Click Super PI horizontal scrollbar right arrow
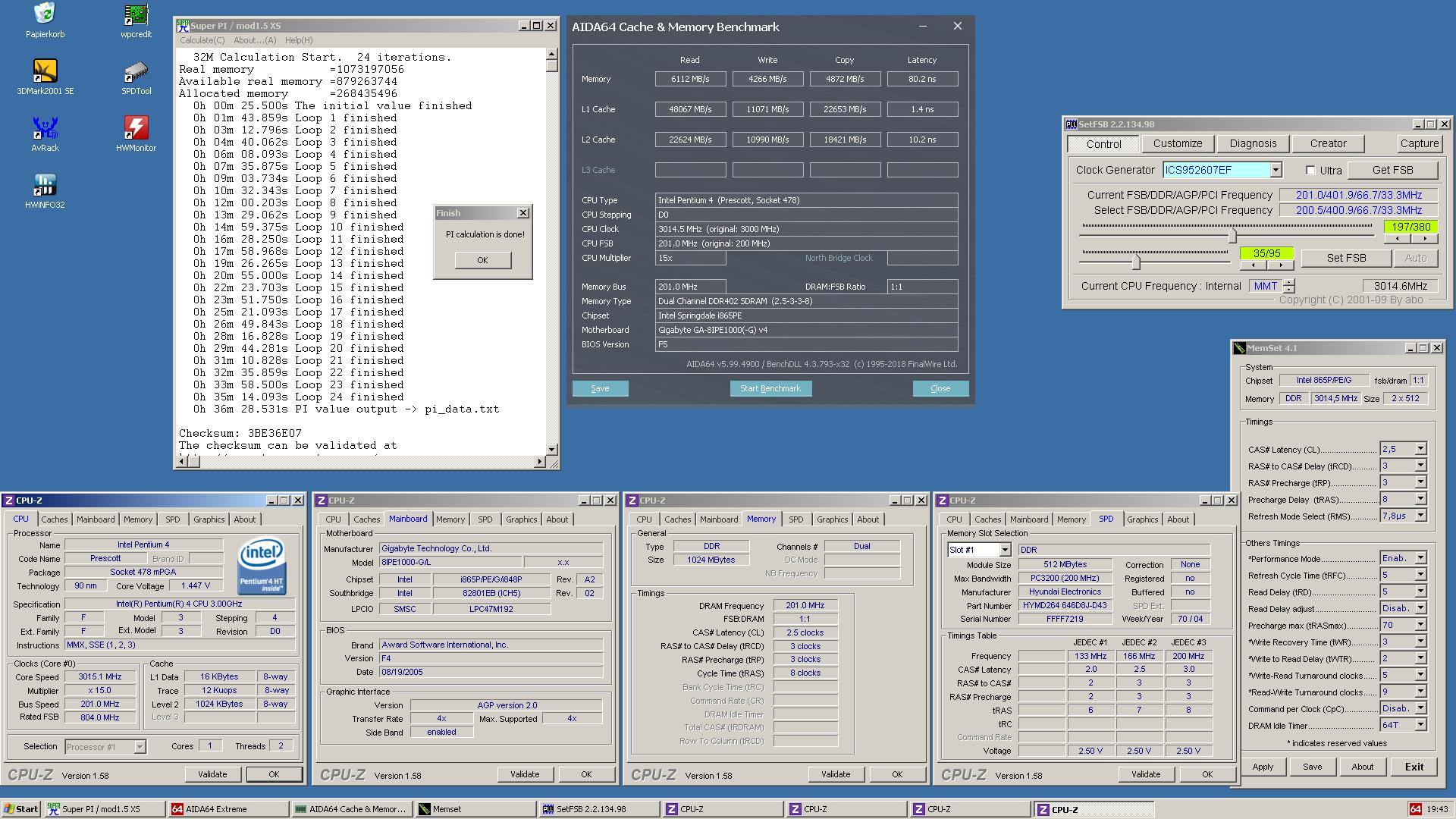This screenshot has height=819, width=1456. (x=539, y=461)
